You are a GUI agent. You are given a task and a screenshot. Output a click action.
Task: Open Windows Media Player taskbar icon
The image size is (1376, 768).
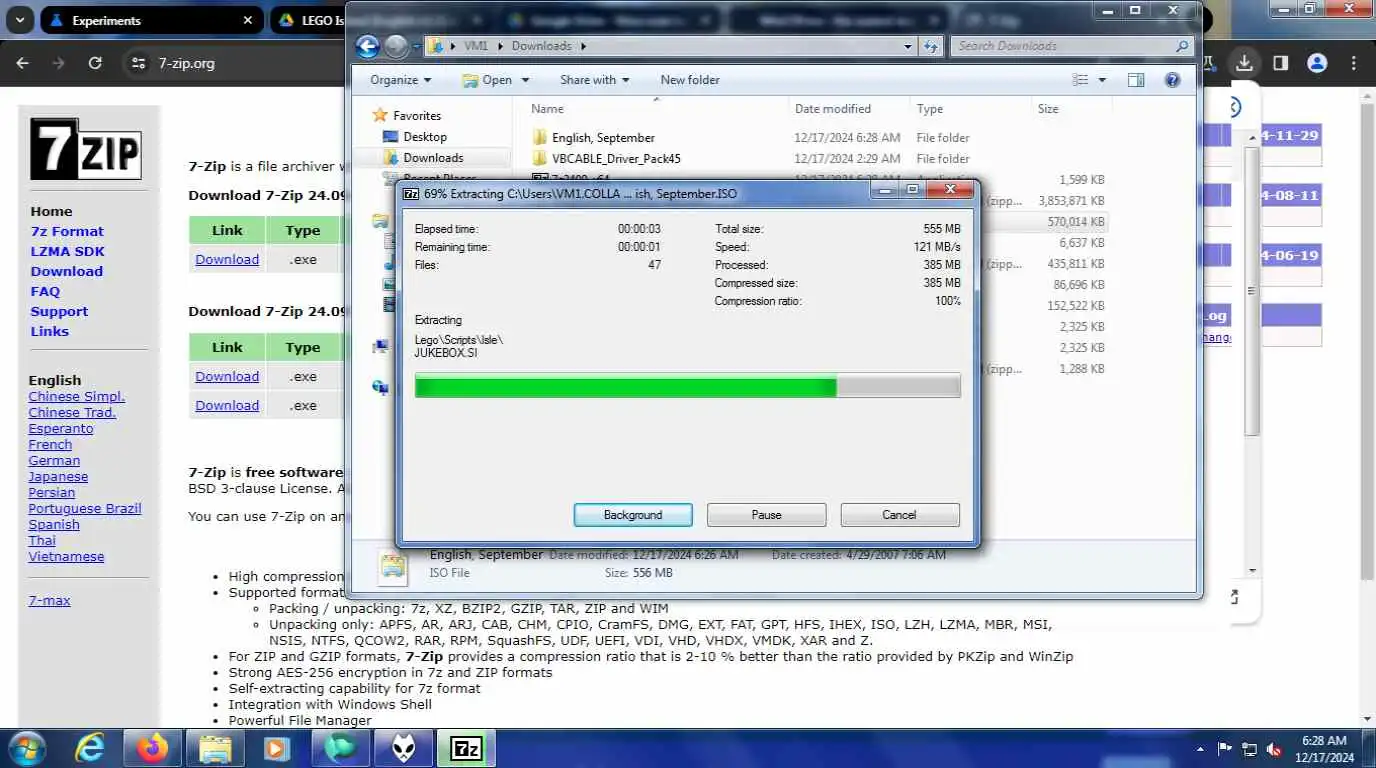coord(277,747)
